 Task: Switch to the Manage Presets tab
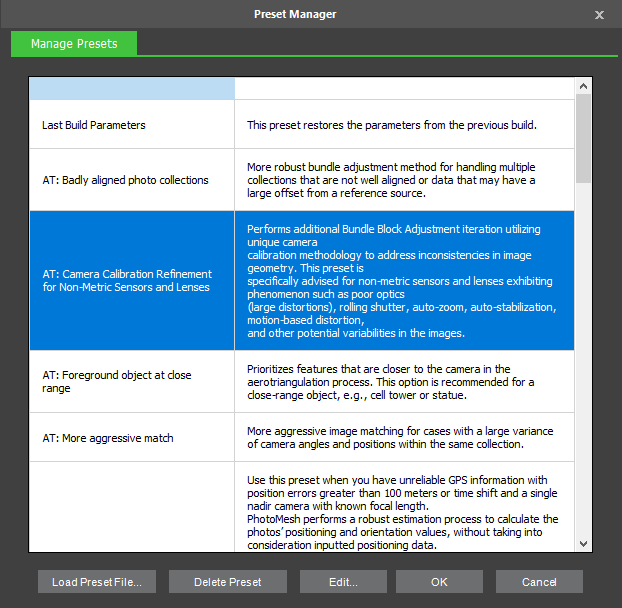(x=74, y=44)
